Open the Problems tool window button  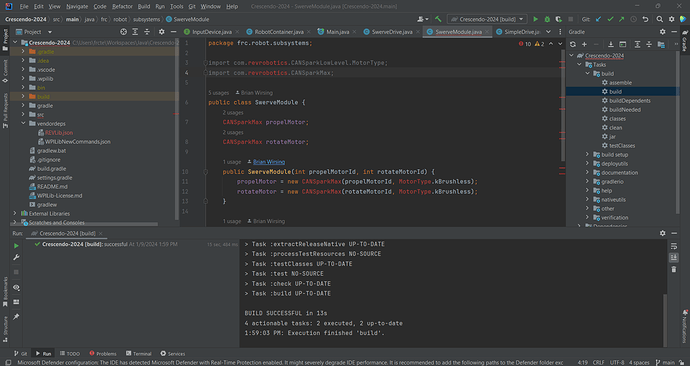pos(103,354)
